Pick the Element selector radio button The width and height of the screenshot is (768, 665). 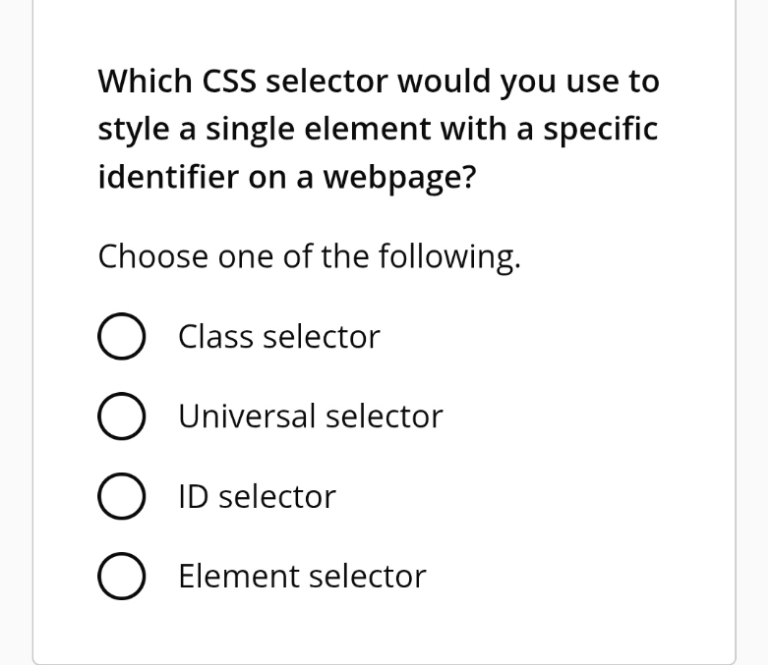(x=117, y=577)
